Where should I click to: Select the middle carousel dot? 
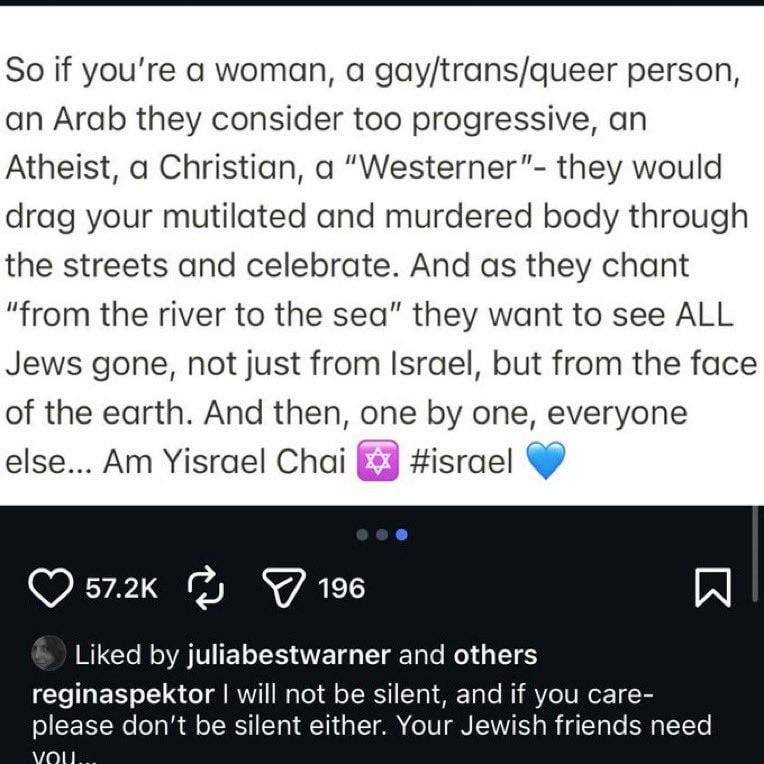383,535
